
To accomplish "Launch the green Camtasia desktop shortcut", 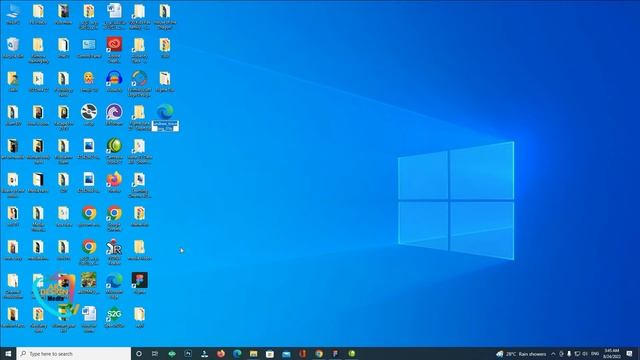I will click(x=114, y=151).
